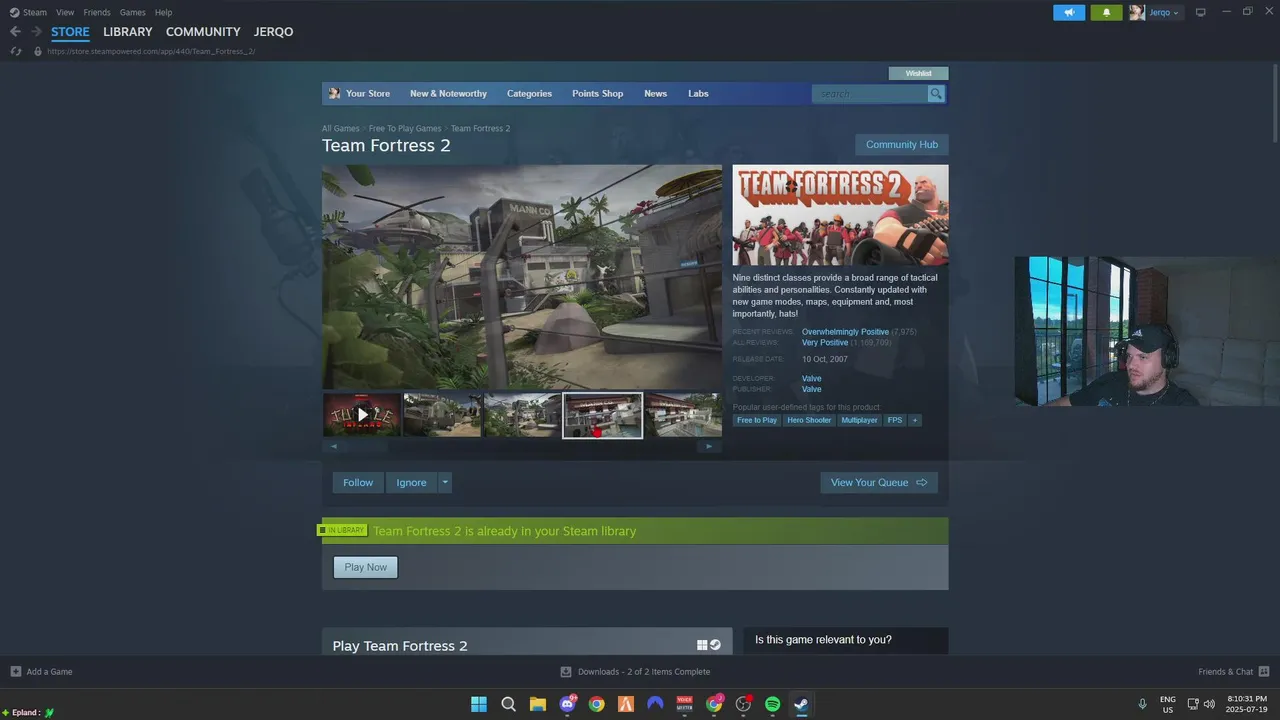Click Add a Game
The image size is (1280, 720).
[41, 672]
